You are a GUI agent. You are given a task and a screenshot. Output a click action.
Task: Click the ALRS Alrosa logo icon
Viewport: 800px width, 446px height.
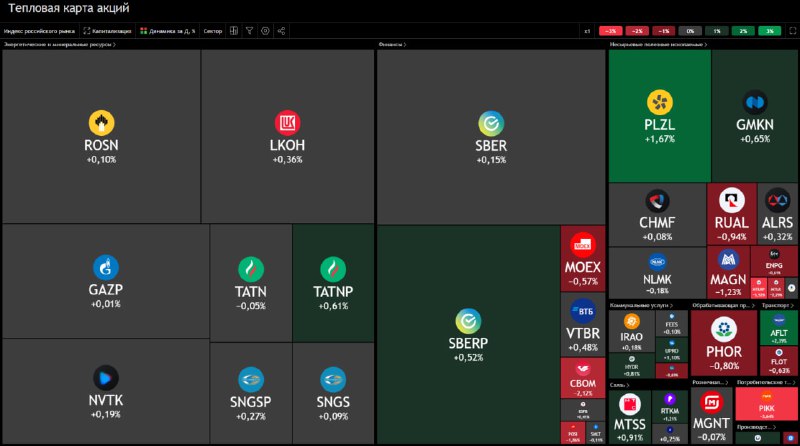[x=778, y=201]
